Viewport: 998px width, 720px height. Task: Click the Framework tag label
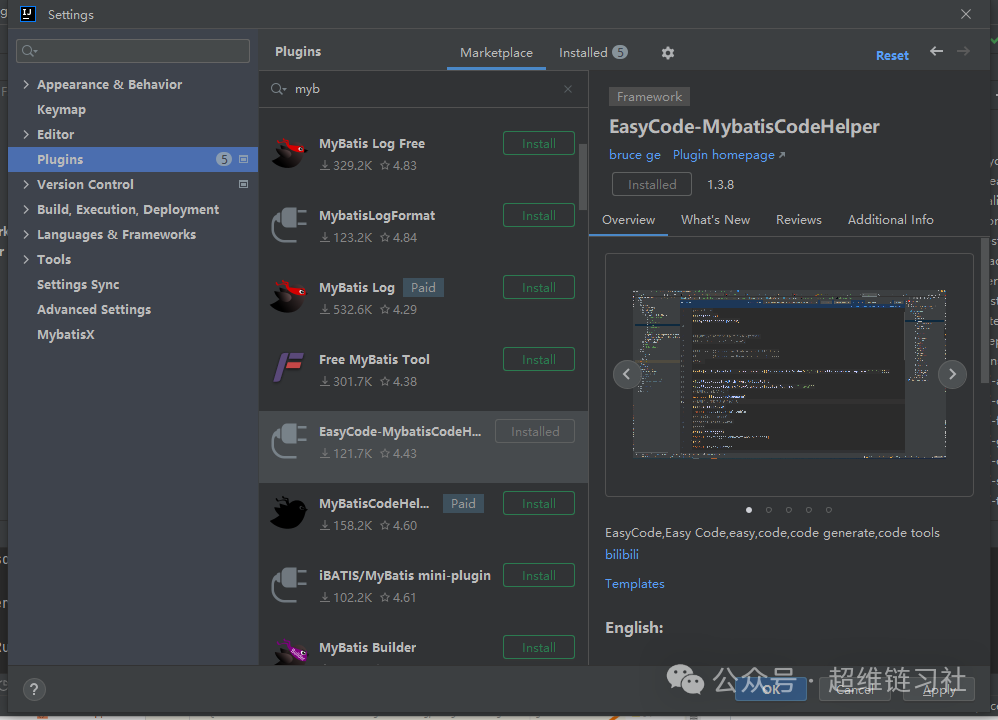pyautogui.click(x=649, y=97)
